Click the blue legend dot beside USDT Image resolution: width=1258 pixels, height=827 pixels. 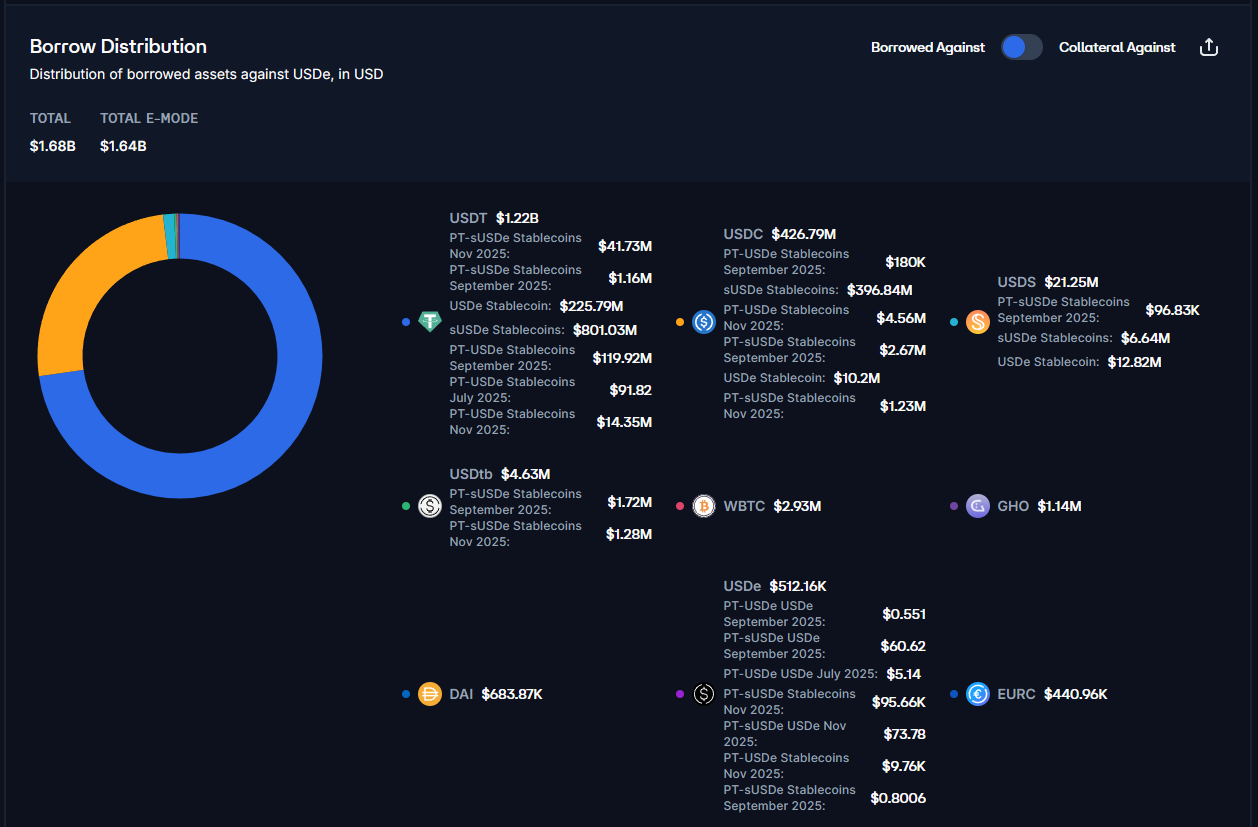pos(405,322)
